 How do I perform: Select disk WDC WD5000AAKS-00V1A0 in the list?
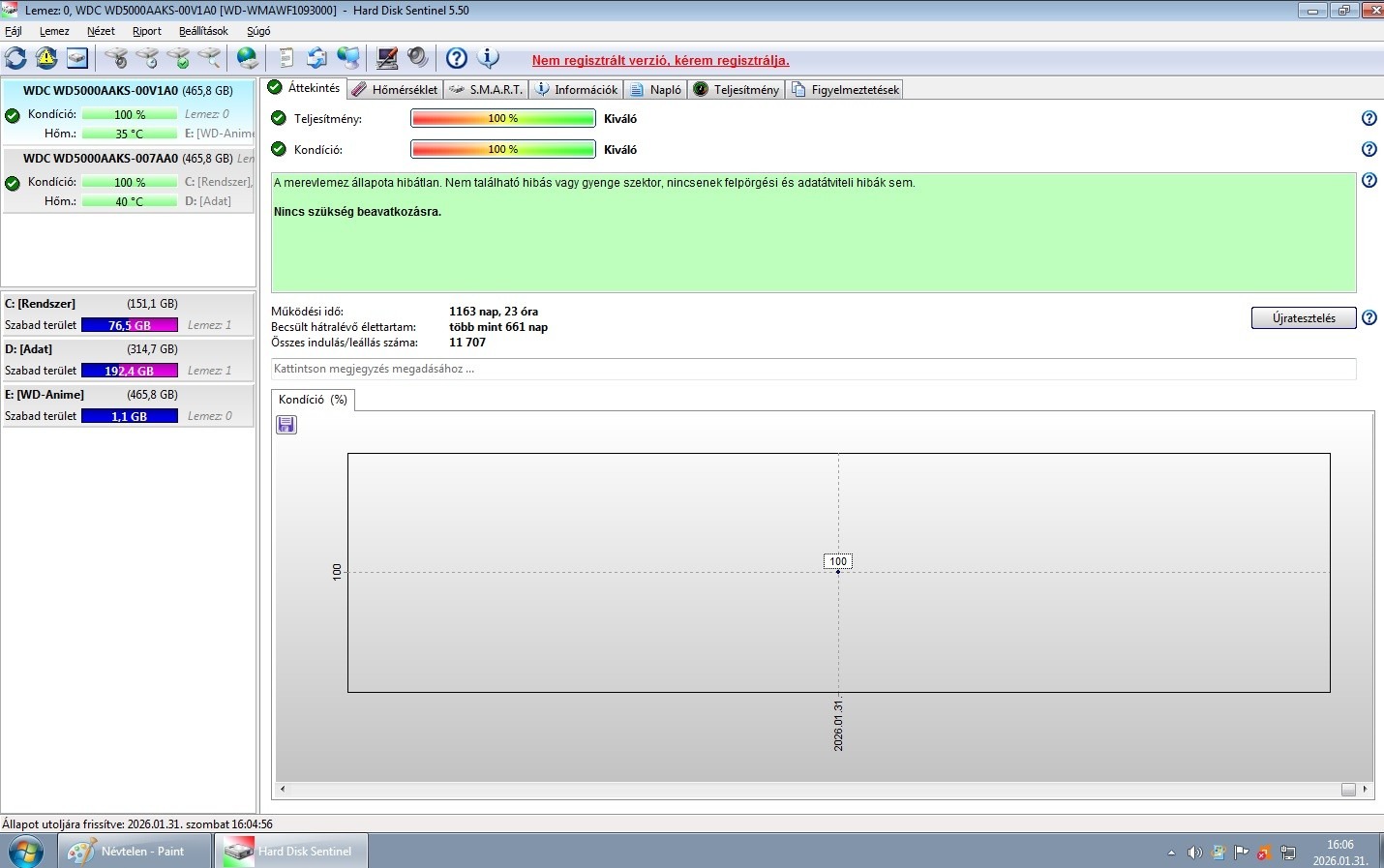128,111
